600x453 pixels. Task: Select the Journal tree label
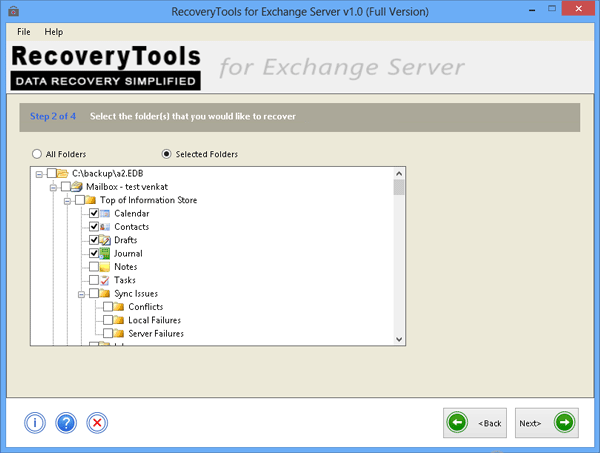pos(128,253)
